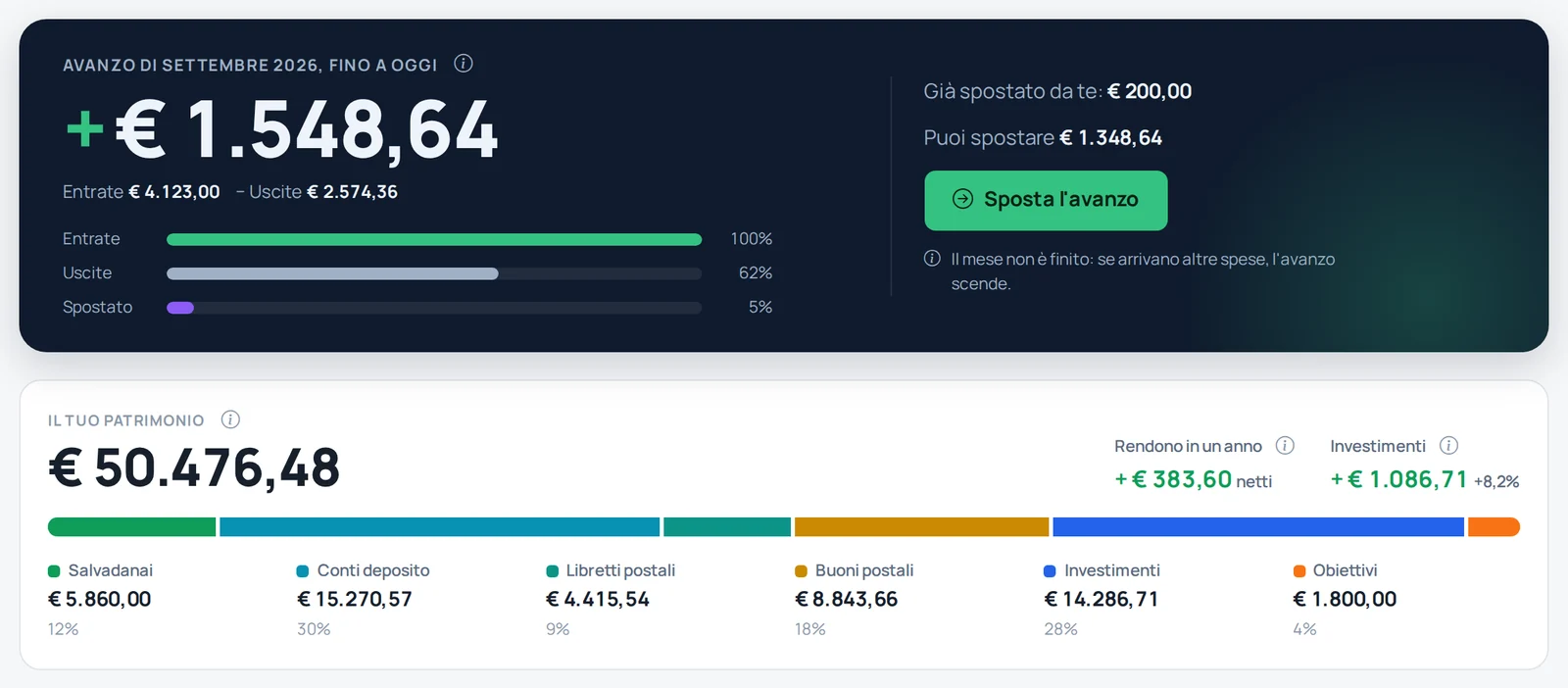The height and width of the screenshot is (688, 1568).
Task: Click the colored dot beside Conti deposito
Action: [x=303, y=571]
